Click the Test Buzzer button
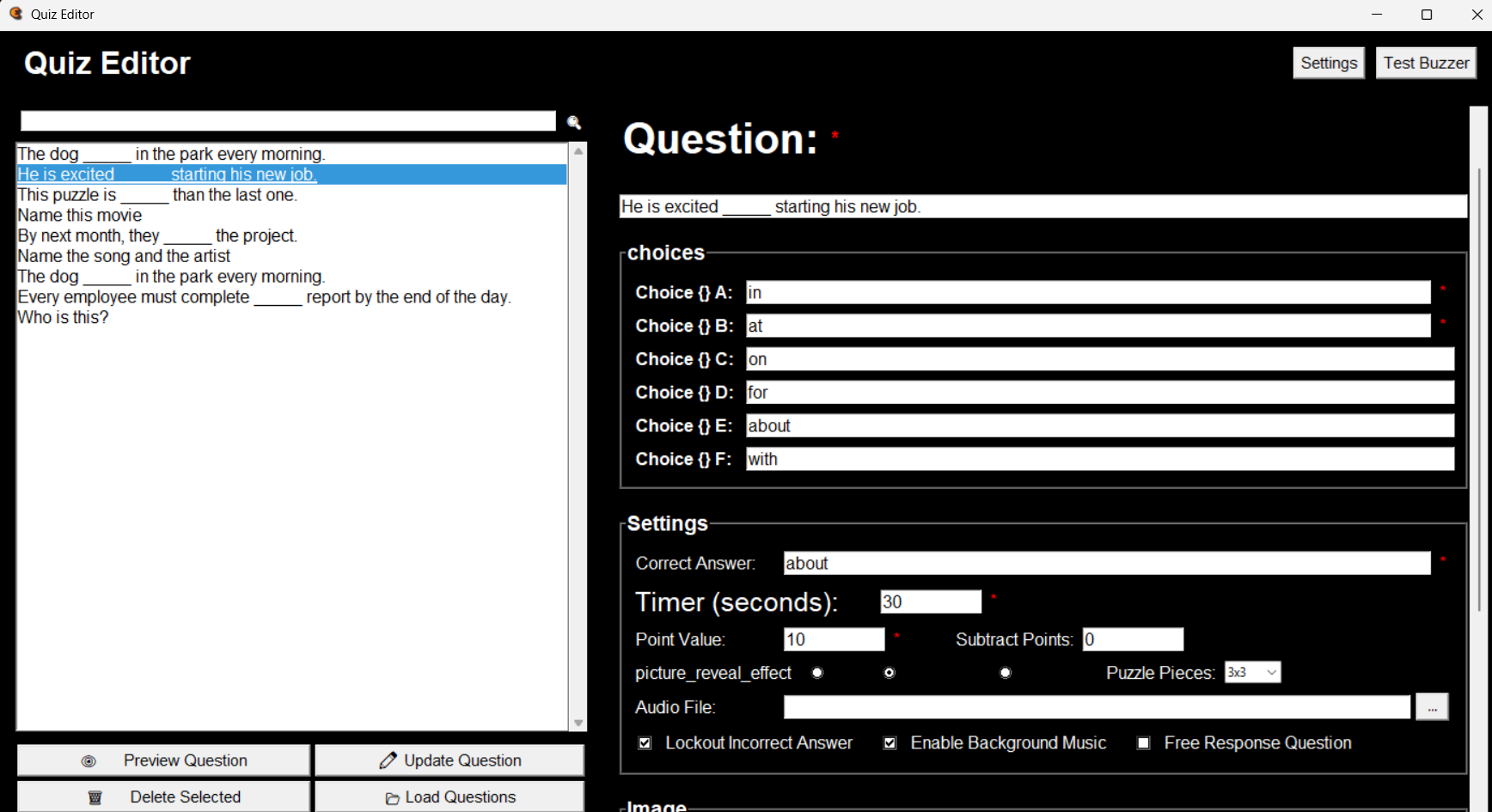The height and width of the screenshot is (812, 1492). tap(1426, 63)
